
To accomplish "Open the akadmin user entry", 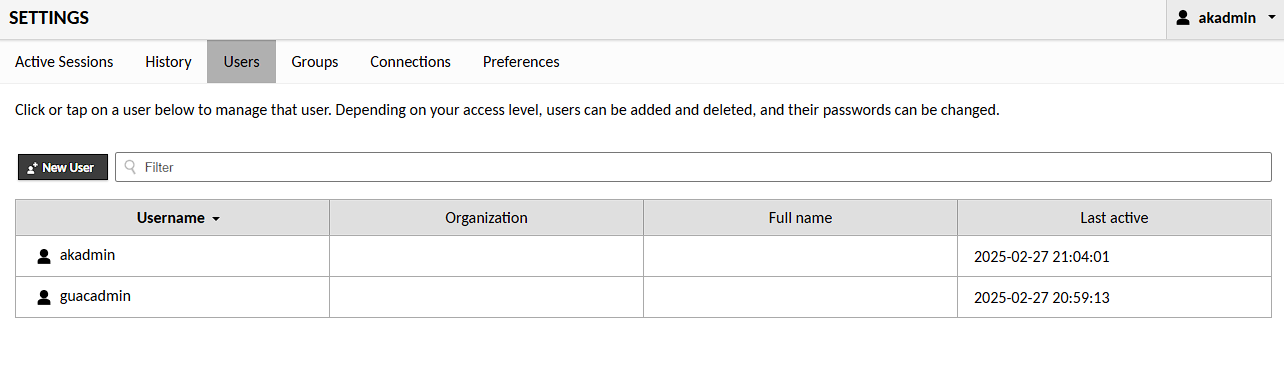I will (88, 255).
